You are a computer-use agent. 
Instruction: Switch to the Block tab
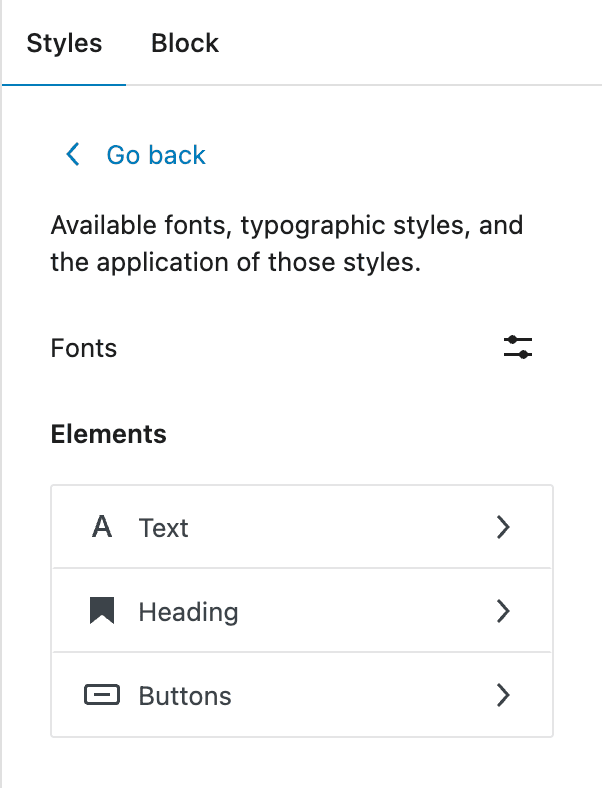(x=185, y=44)
